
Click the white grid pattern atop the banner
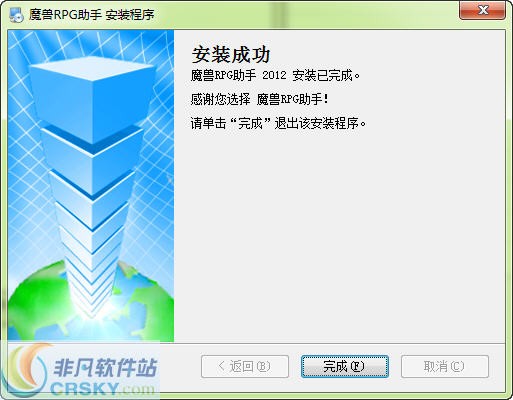[x=90, y=43]
